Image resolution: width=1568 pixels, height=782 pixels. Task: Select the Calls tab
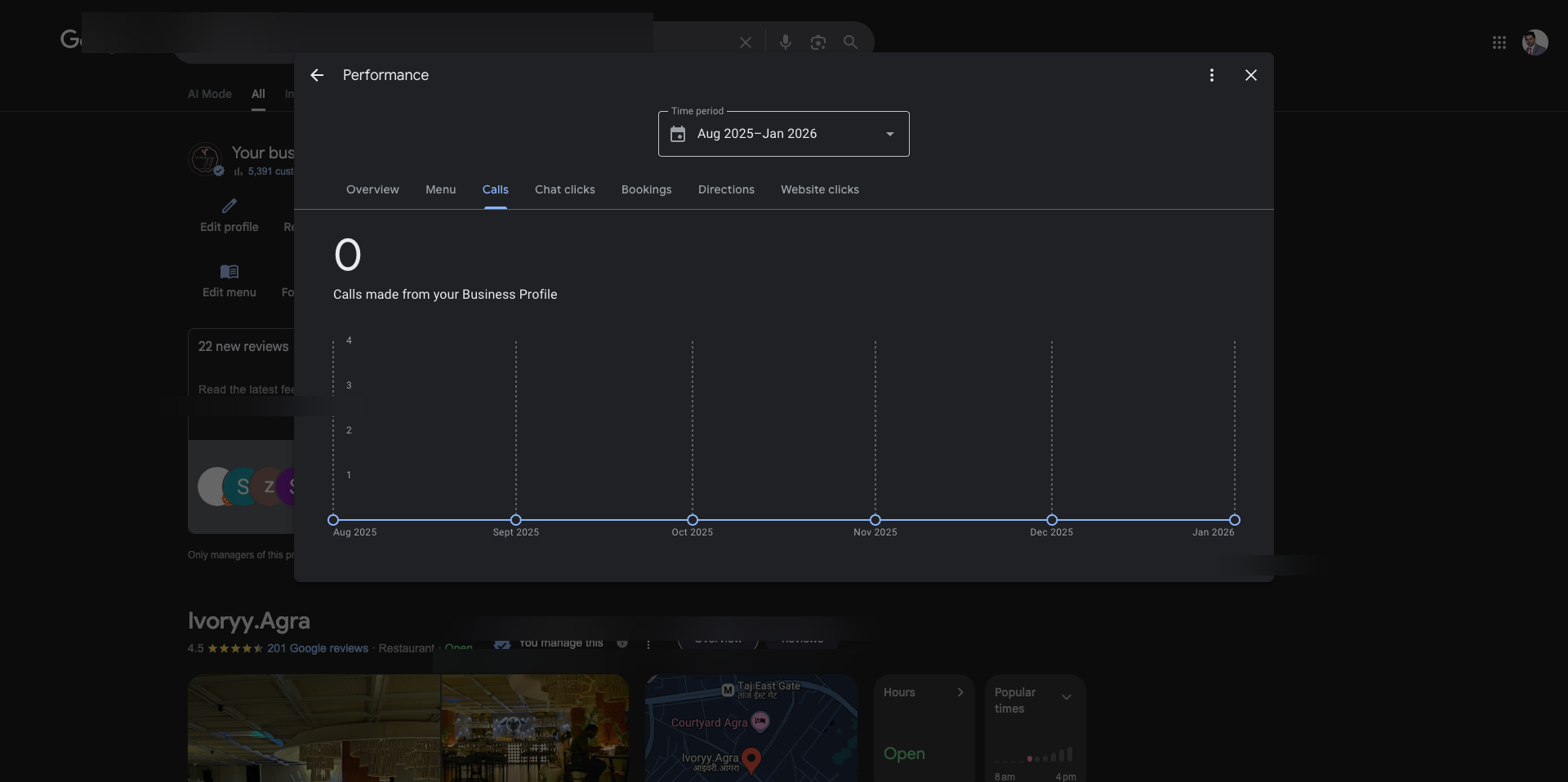click(496, 189)
